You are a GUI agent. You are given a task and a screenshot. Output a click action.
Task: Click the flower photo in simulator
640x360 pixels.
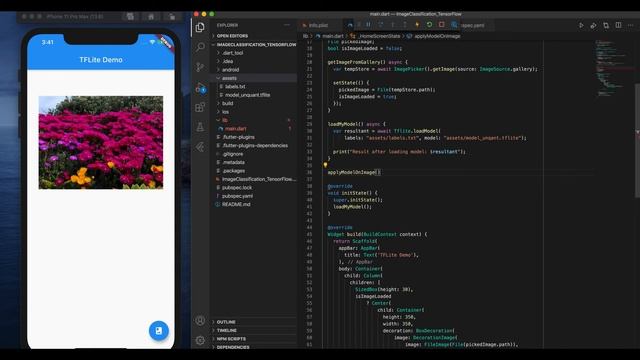click(x=101, y=142)
